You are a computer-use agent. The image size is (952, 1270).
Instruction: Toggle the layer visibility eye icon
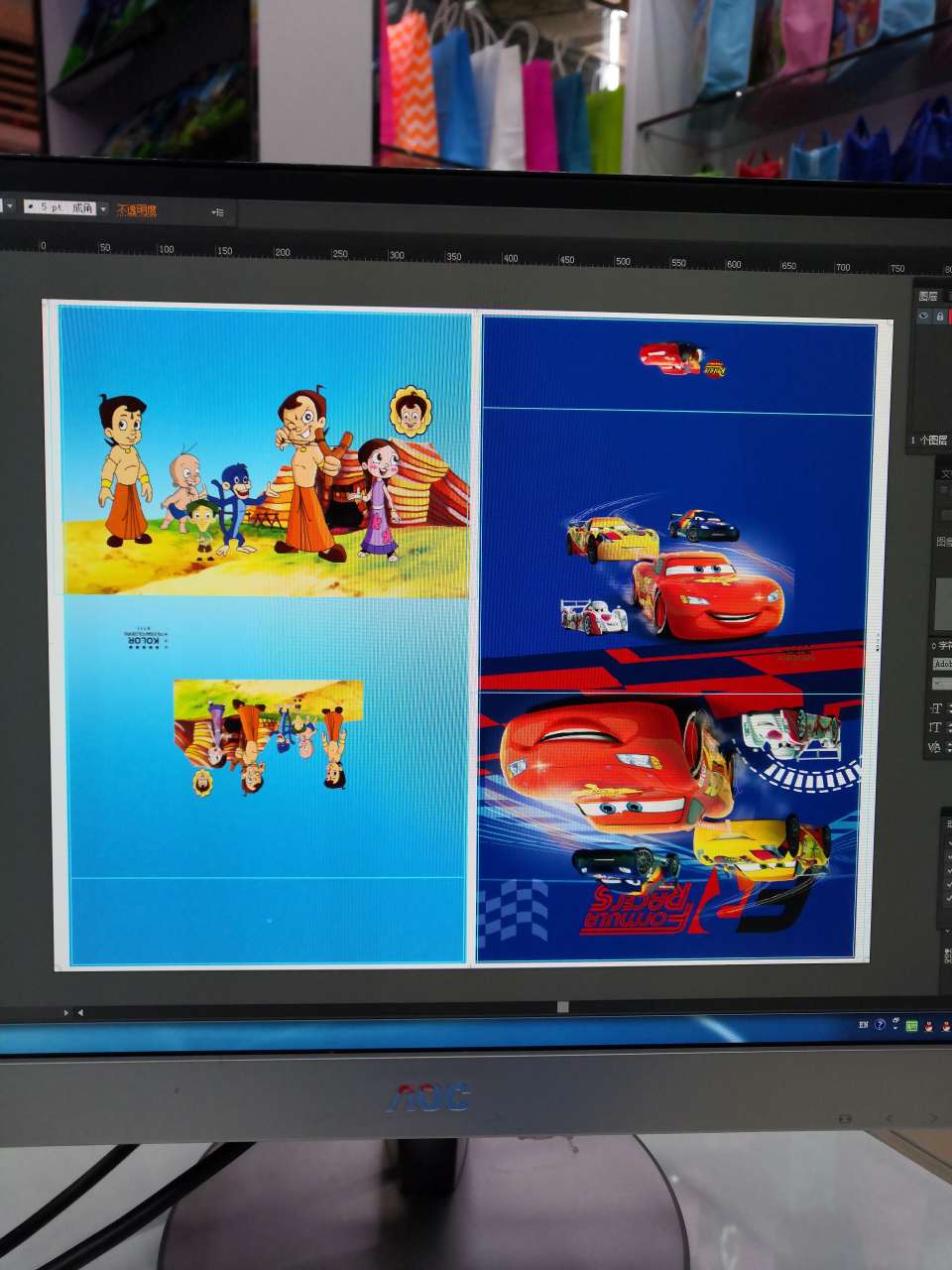pyautogui.click(x=923, y=317)
